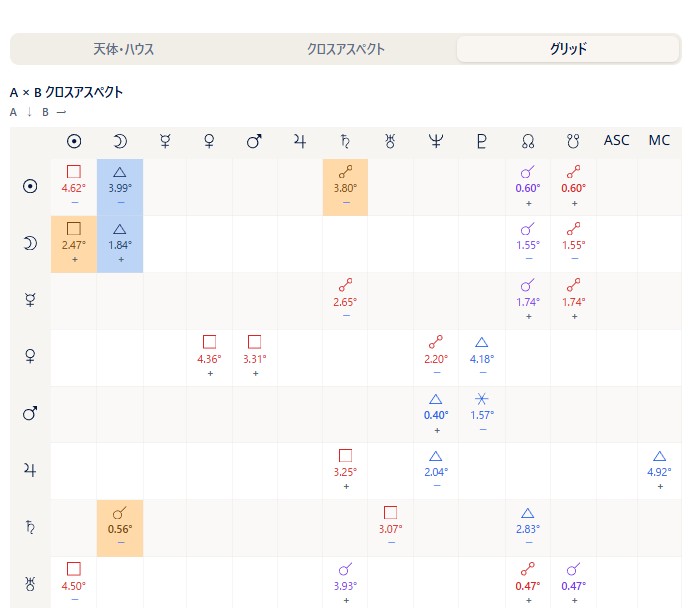Click the Jupiter-MC trine 4.92° cell
This screenshot has height=608, width=697.
point(660,471)
